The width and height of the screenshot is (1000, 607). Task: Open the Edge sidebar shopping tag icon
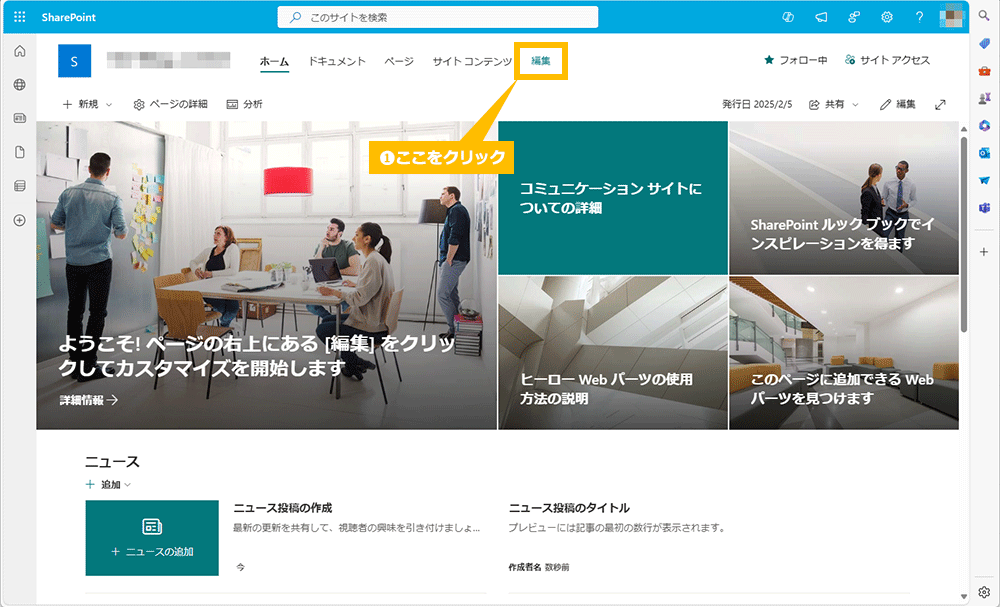coord(984,43)
